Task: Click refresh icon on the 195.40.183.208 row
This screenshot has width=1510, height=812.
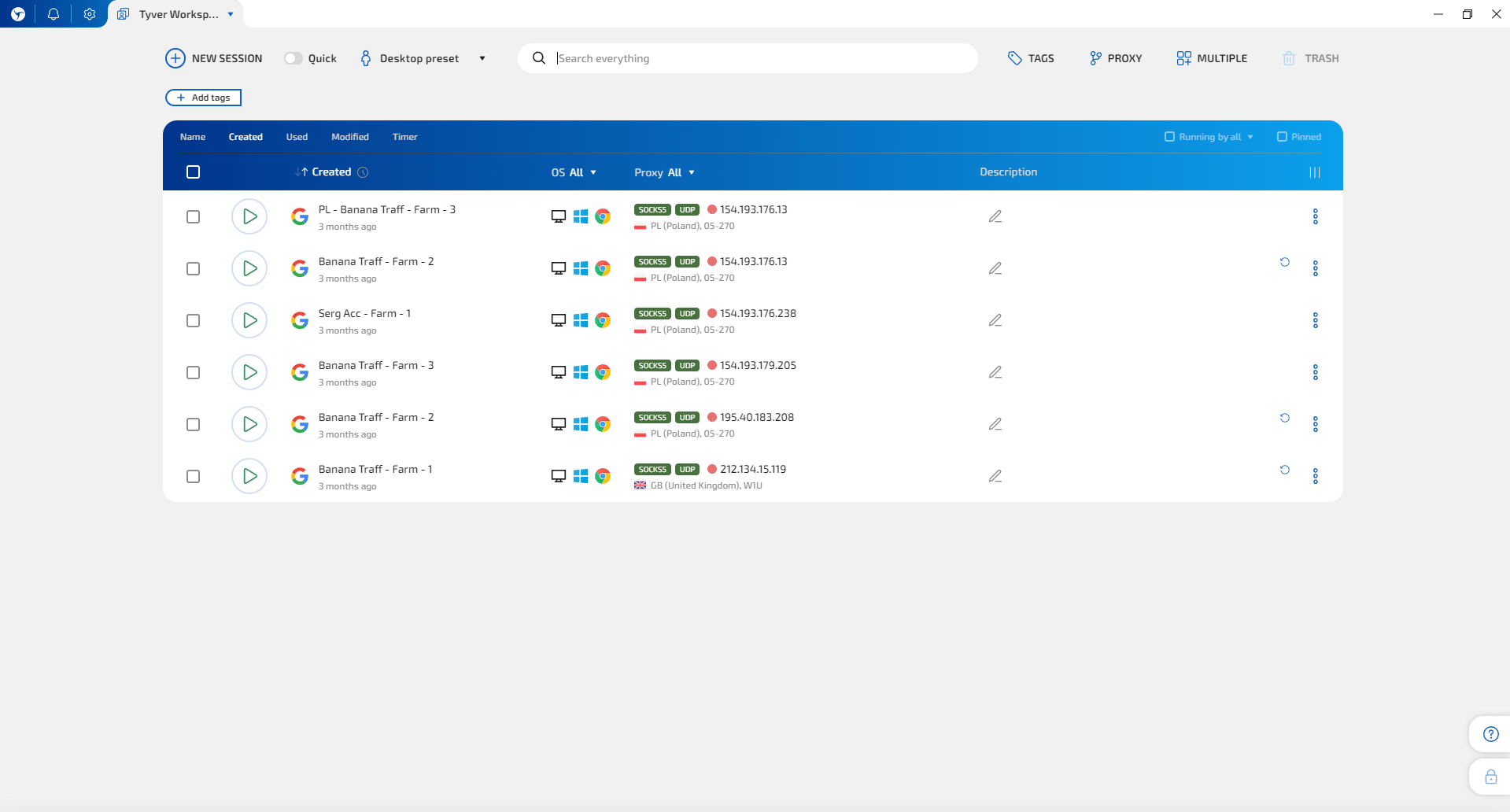Action: pos(1285,418)
